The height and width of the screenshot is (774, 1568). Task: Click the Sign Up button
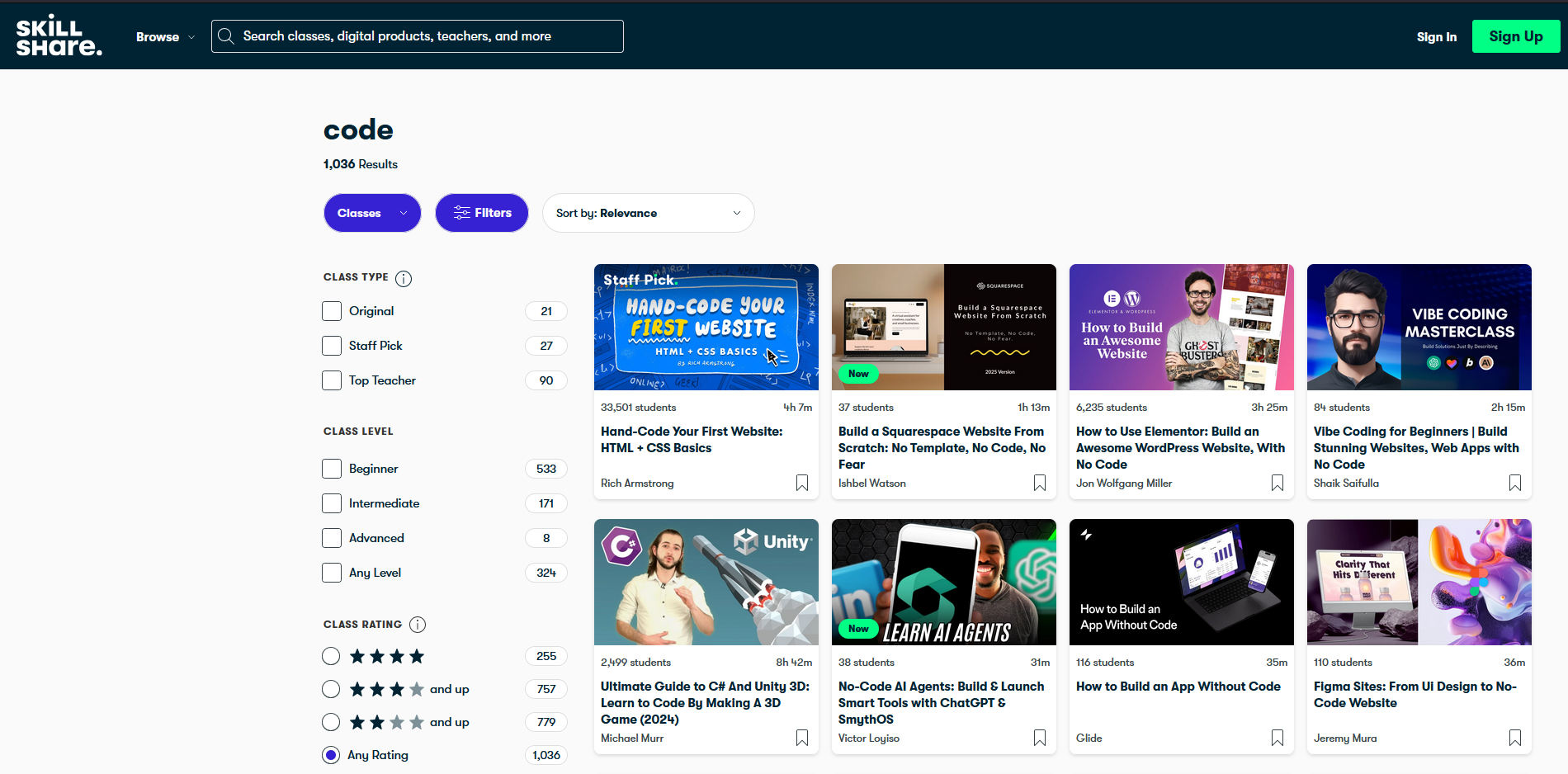pyautogui.click(x=1516, y=36)
